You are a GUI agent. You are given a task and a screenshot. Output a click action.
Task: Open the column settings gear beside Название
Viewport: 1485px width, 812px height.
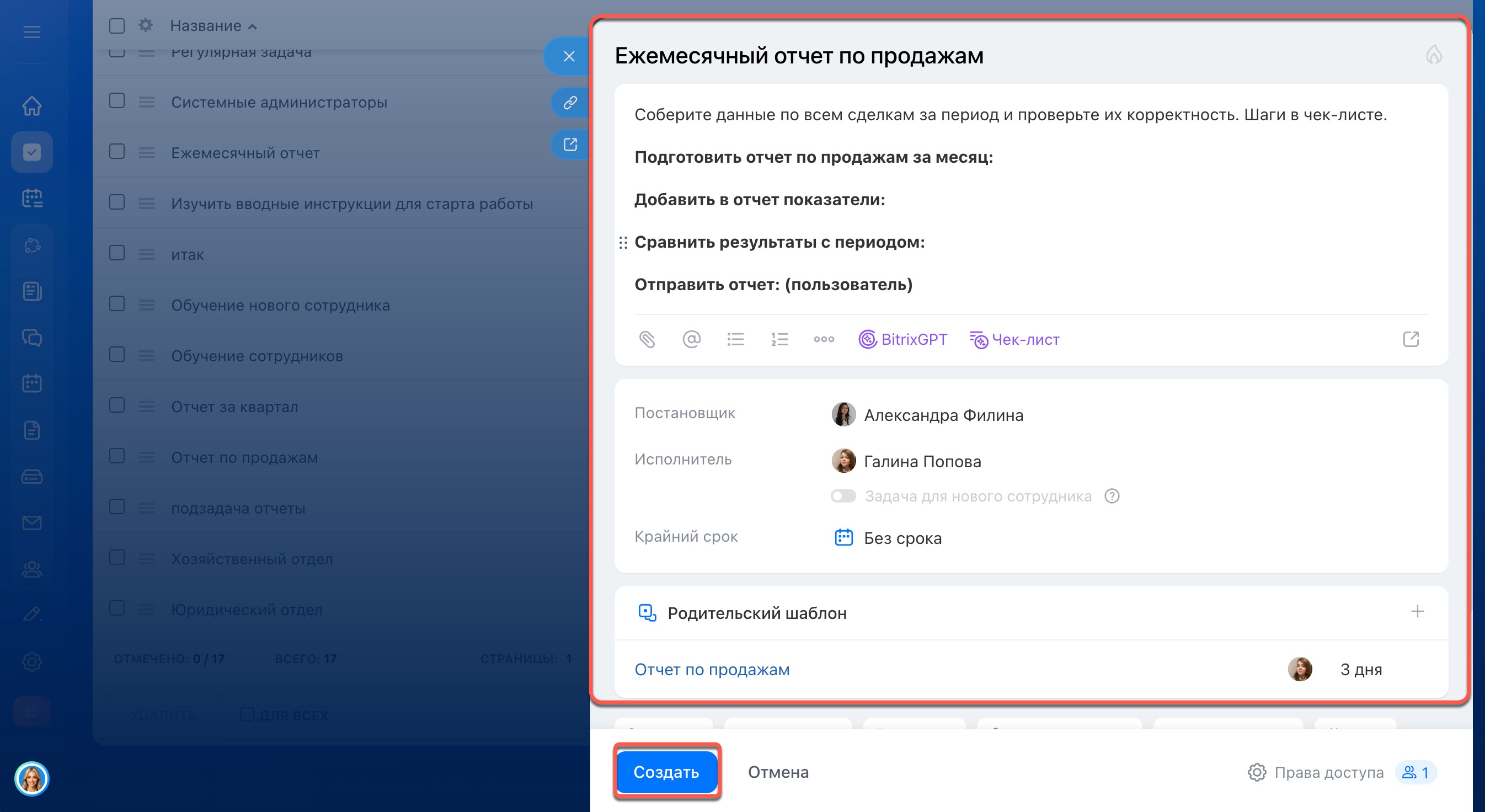tap(145, 25)
